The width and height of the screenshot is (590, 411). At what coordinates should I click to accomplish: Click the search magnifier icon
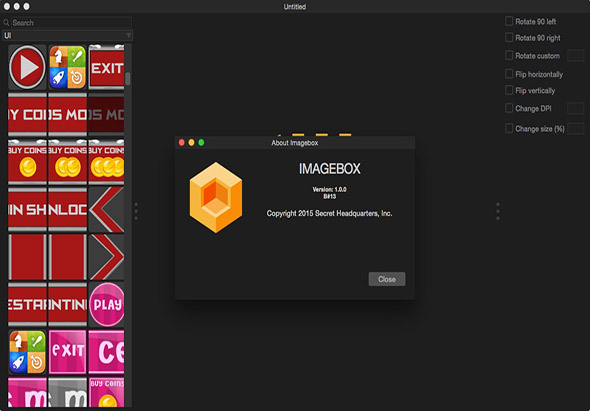click(6, 23)
